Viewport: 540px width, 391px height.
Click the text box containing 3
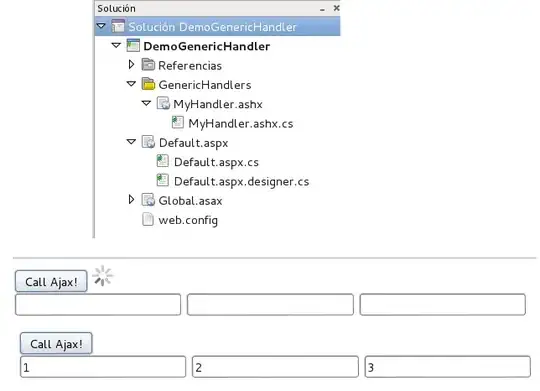pyautogui.click(x=448, y=367)
